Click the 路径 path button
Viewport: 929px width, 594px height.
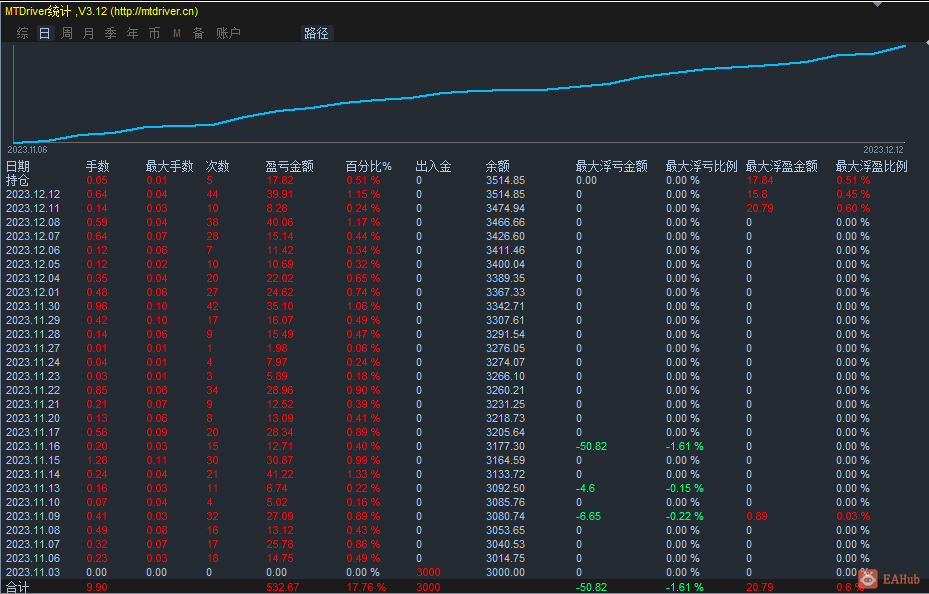click(x=316, y=33)
